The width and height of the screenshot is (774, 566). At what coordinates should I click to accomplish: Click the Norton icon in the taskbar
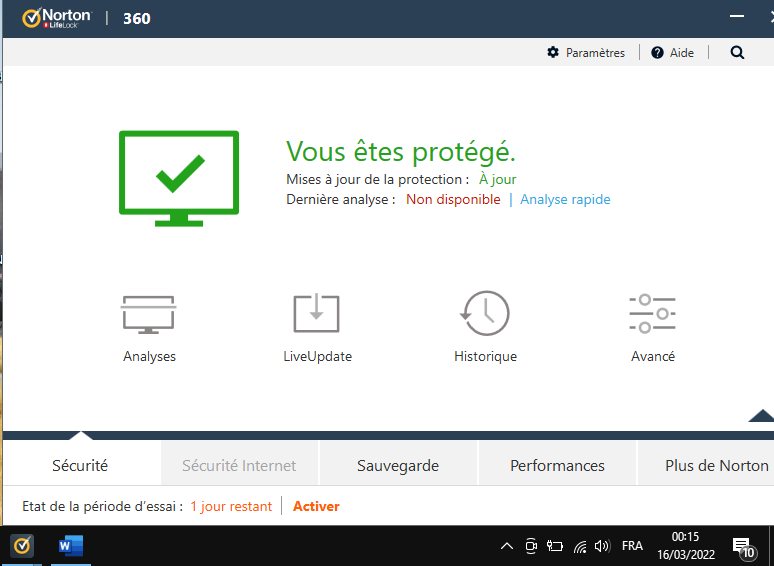click(x=22, y=546)
